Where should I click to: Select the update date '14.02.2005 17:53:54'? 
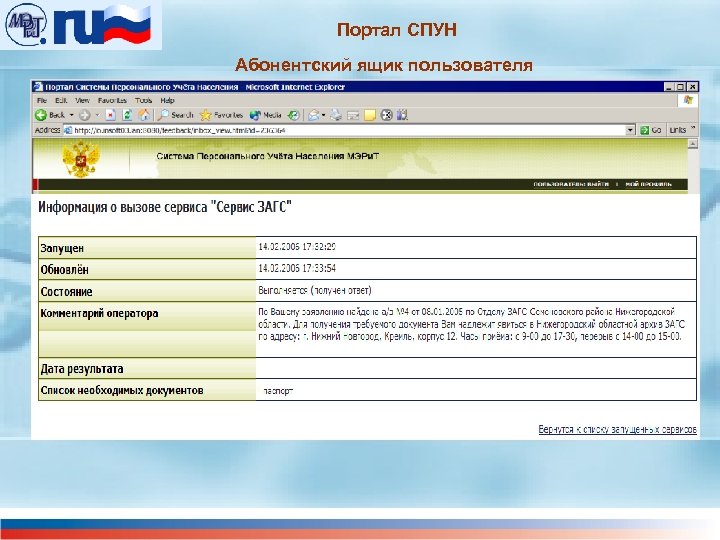297,268
